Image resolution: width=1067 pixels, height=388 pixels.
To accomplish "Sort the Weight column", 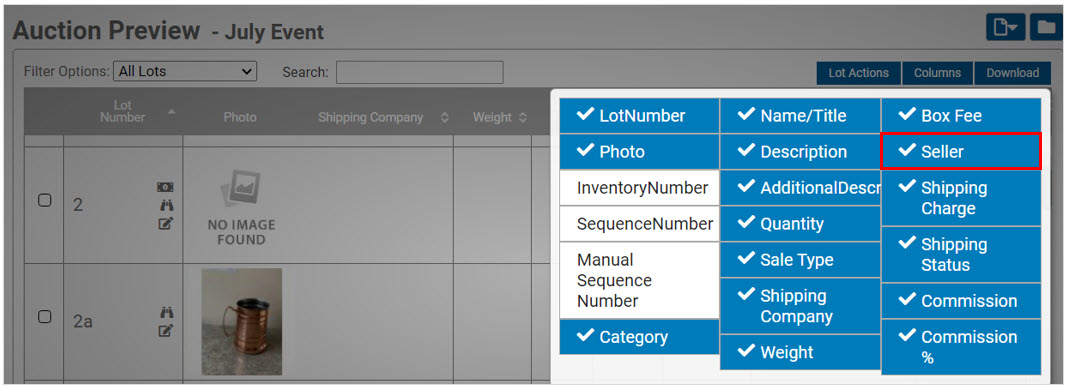I will point(523,118).
